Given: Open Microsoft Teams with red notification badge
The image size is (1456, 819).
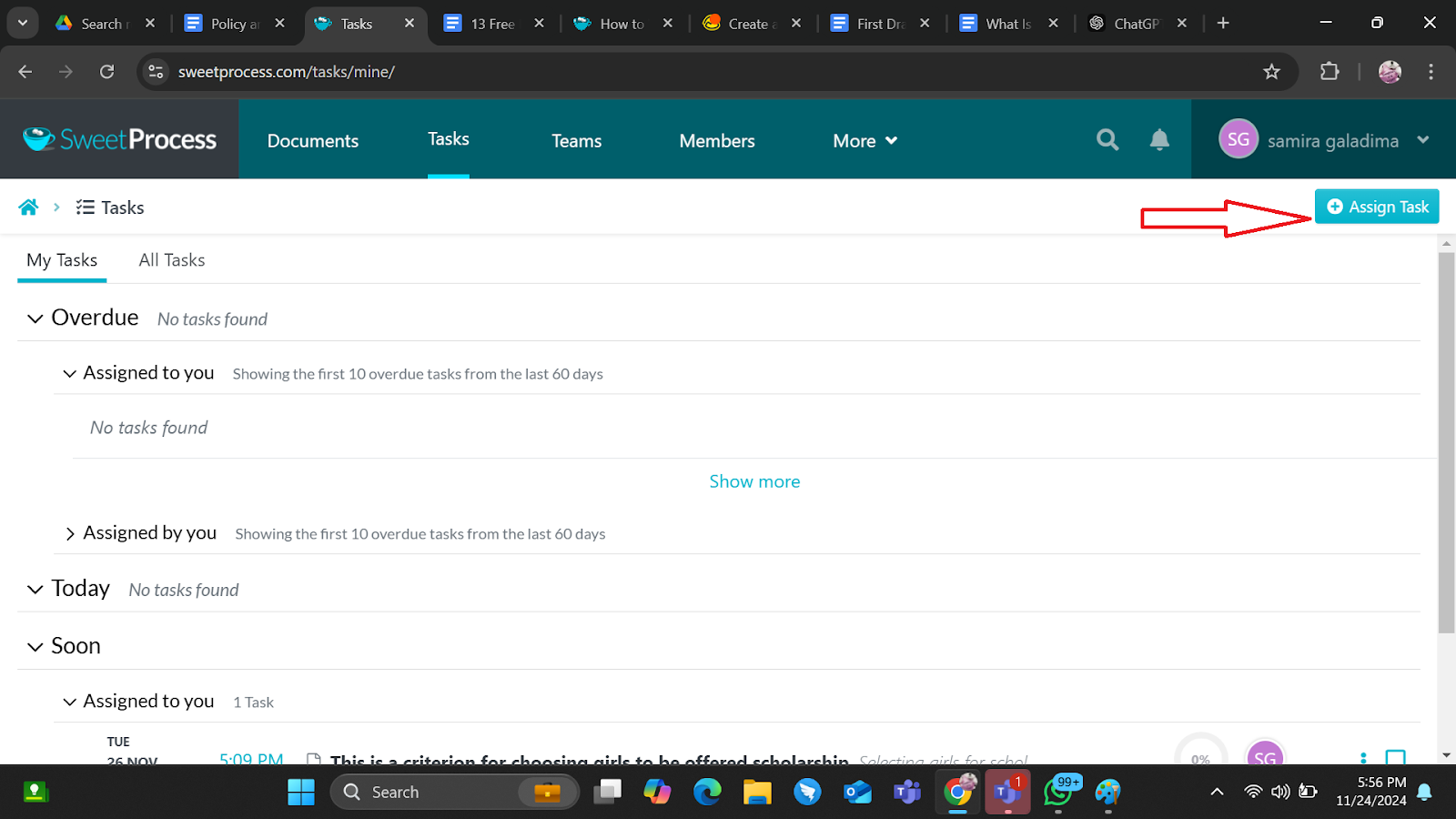Looking at the screenshot, I should (1007, 792).
